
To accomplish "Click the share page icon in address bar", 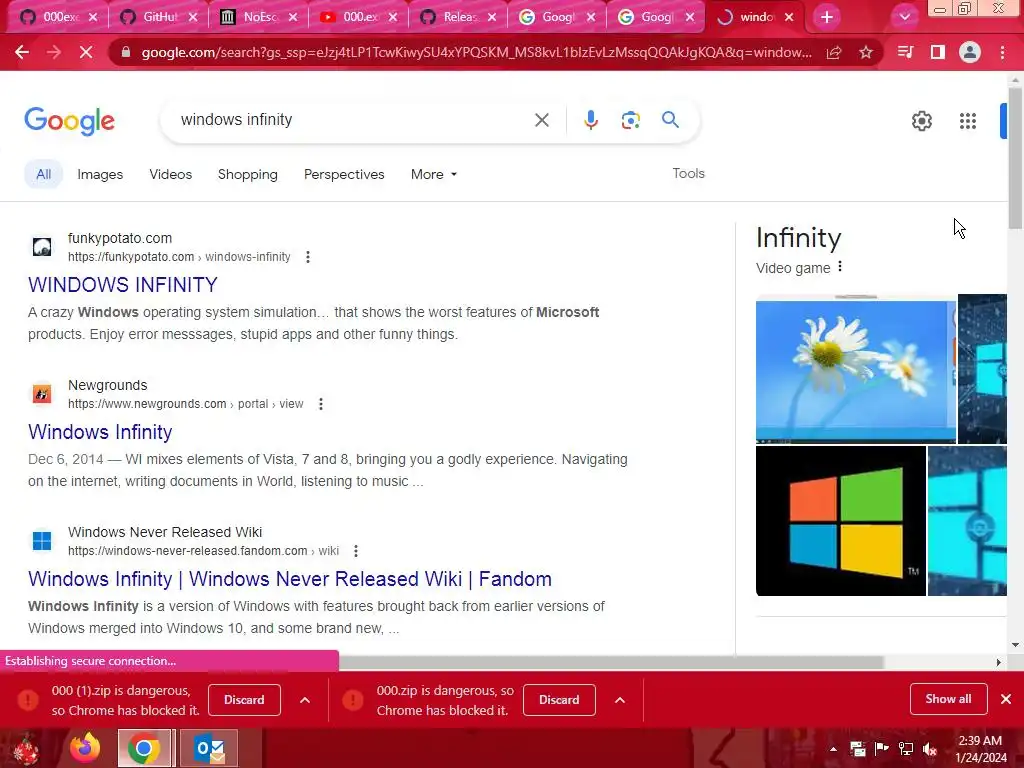I will point(834,52).
